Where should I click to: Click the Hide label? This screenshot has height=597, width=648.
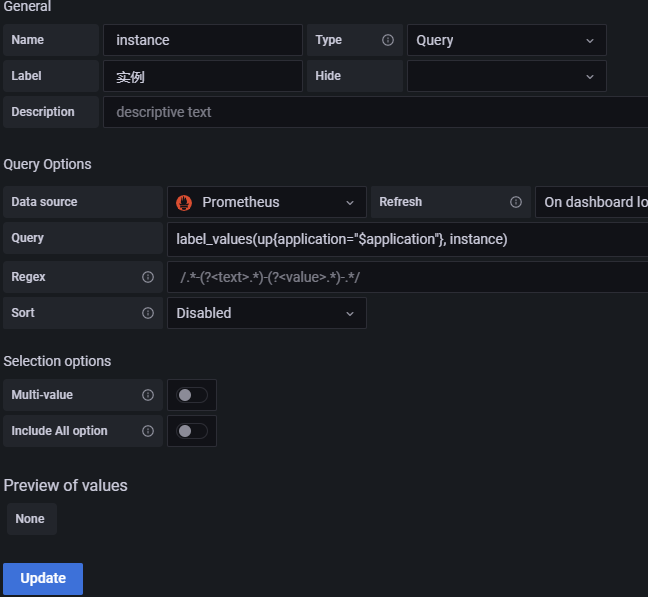[328, 76]
